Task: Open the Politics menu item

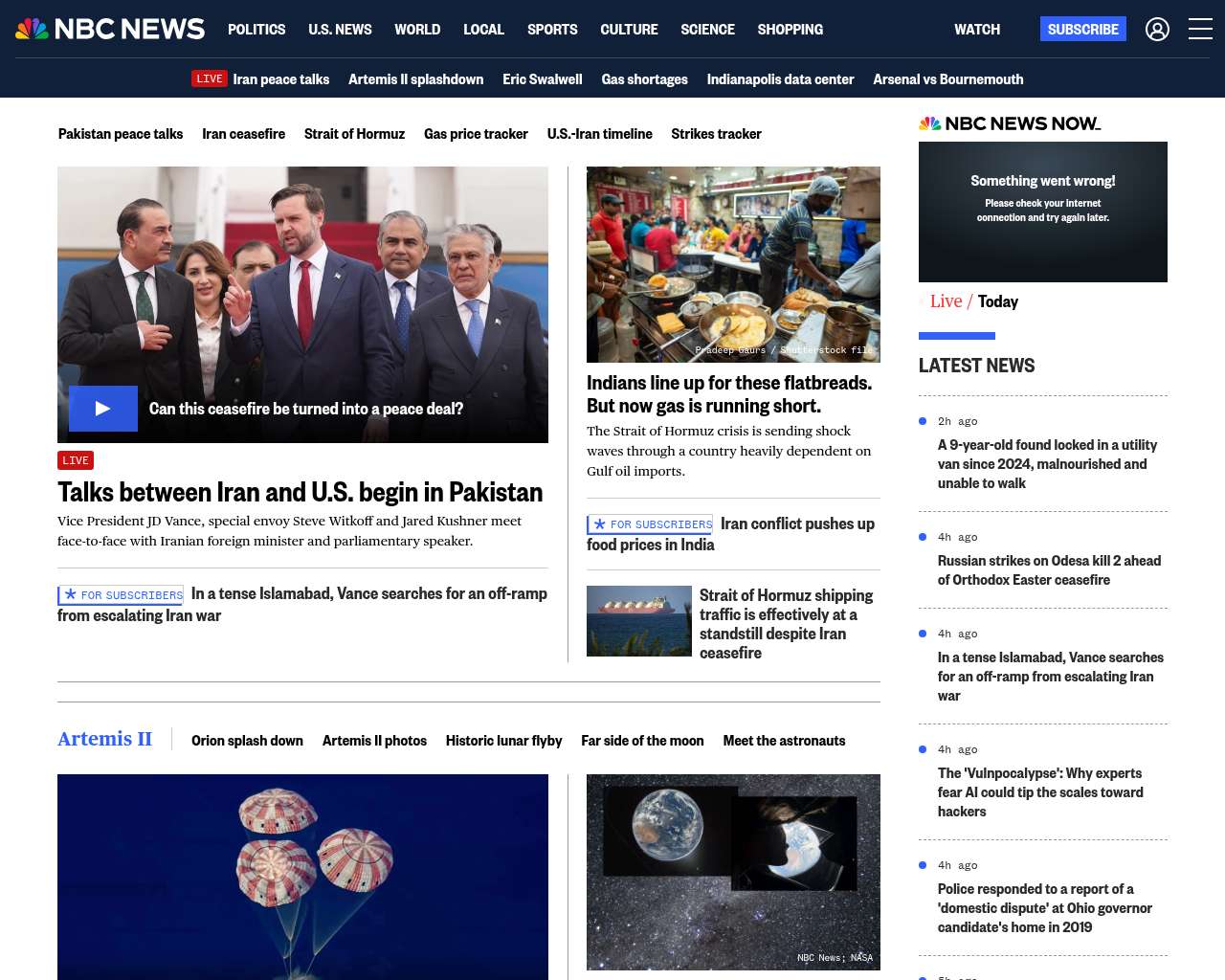Action: tap(256, 30)
